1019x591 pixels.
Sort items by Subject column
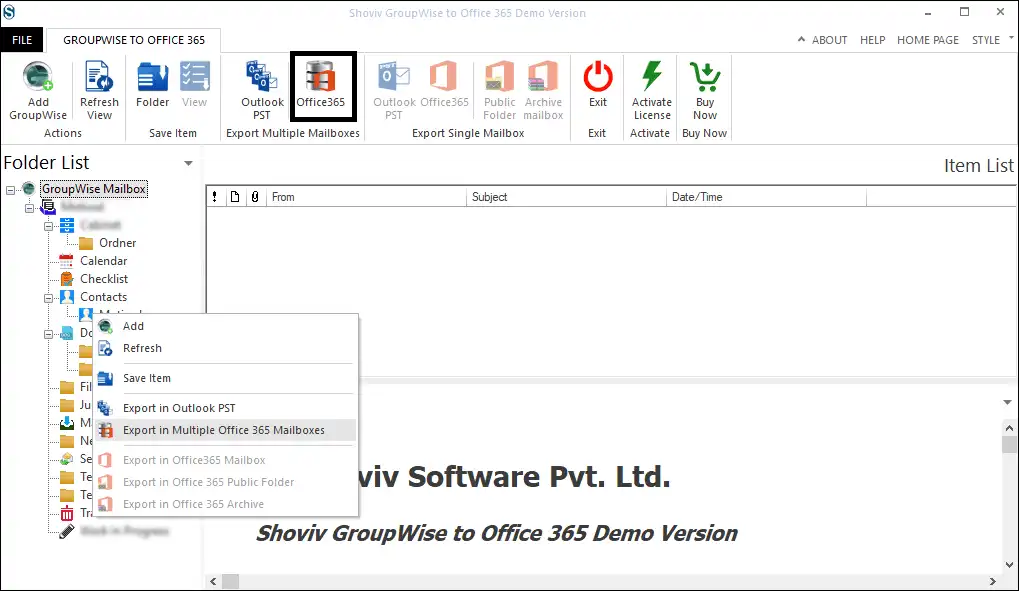(566, 197)
